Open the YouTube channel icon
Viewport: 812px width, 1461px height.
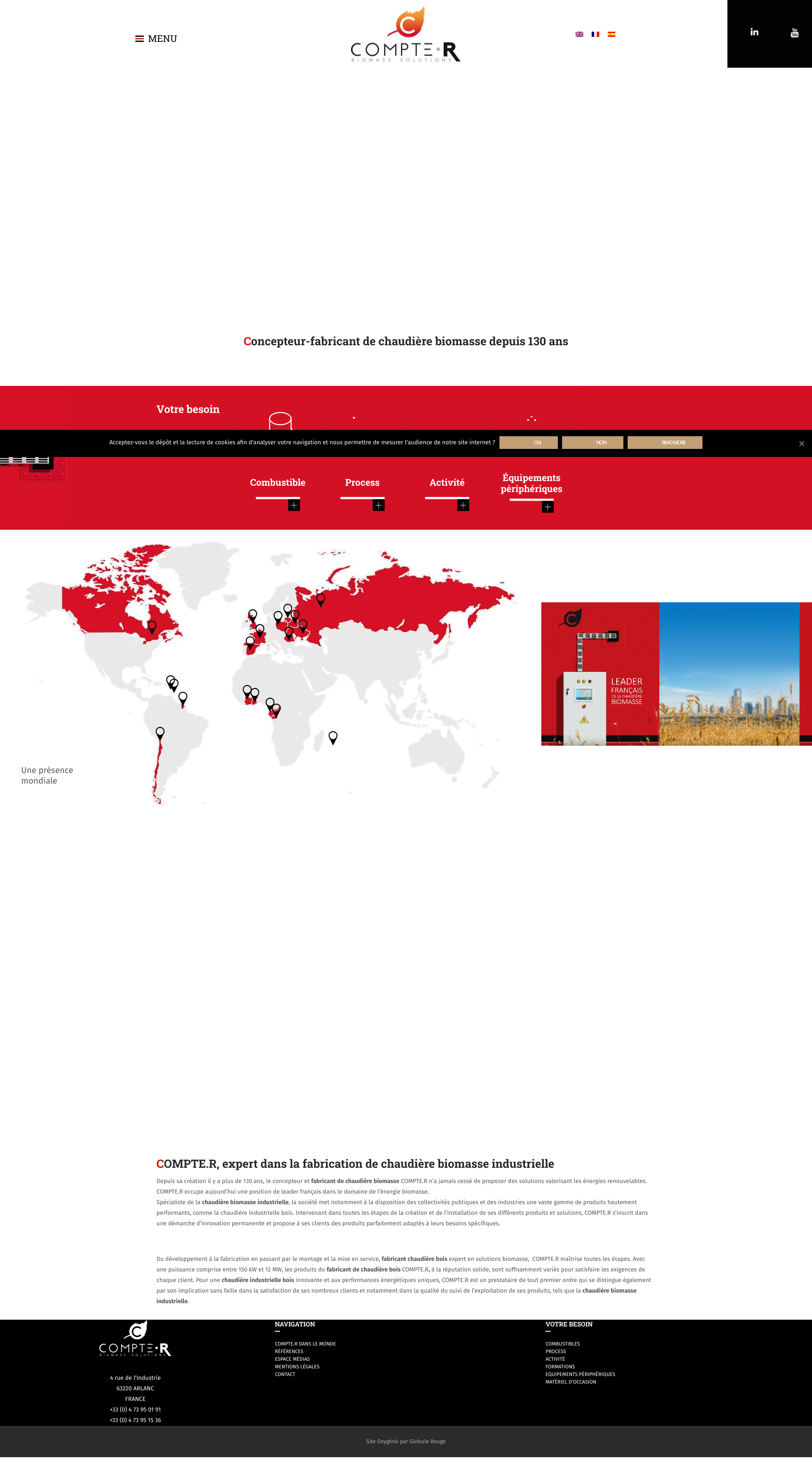click(794, 32)
